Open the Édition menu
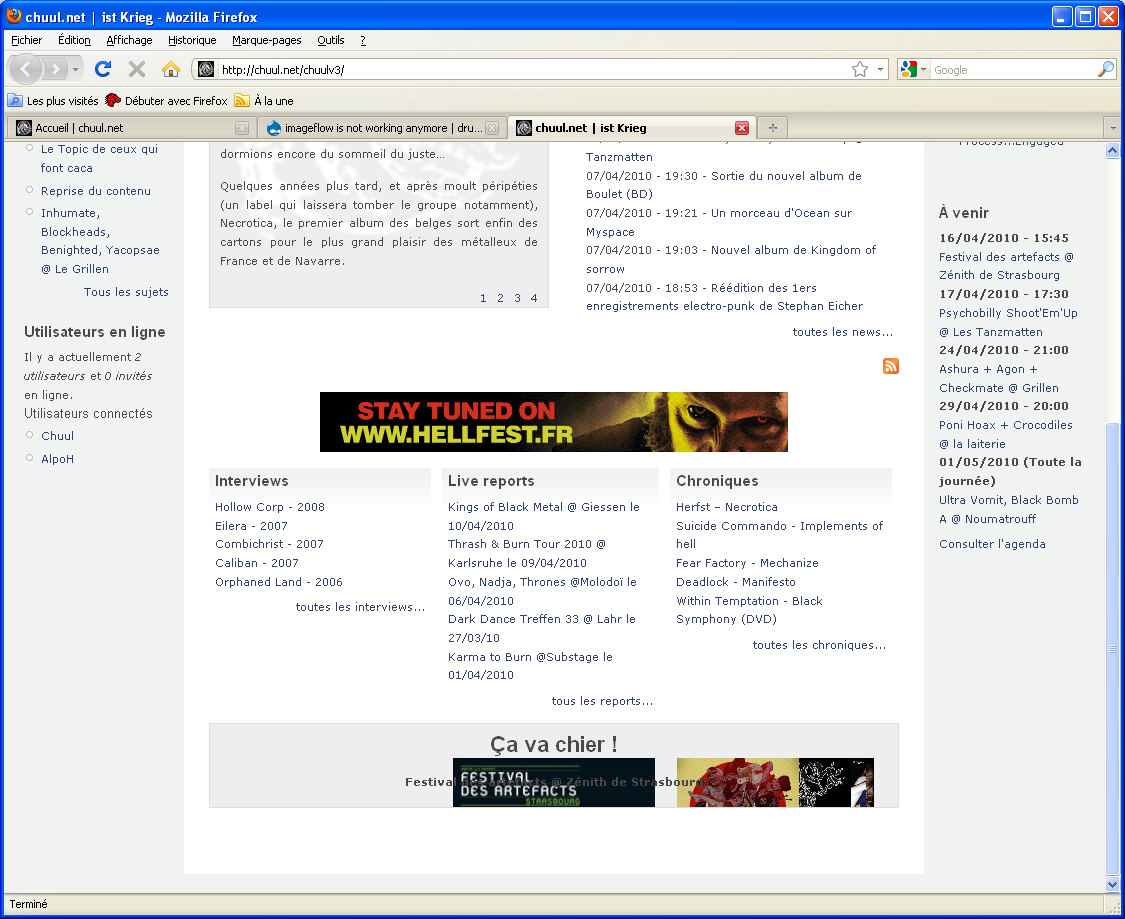The width and height of the screenshot is (1125, 919). 74,40
